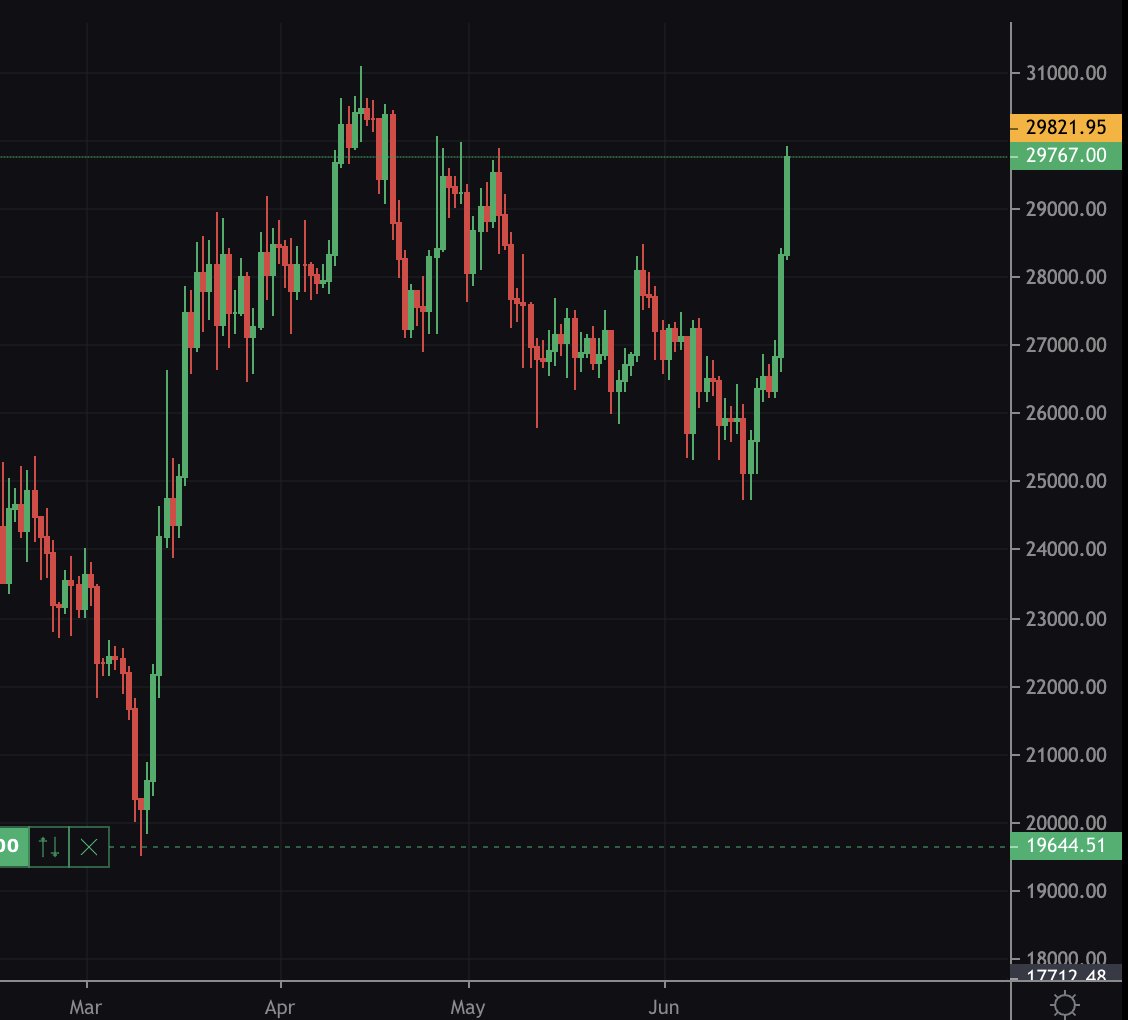Click the 26000.00 price axis label

pos(1065,413)
